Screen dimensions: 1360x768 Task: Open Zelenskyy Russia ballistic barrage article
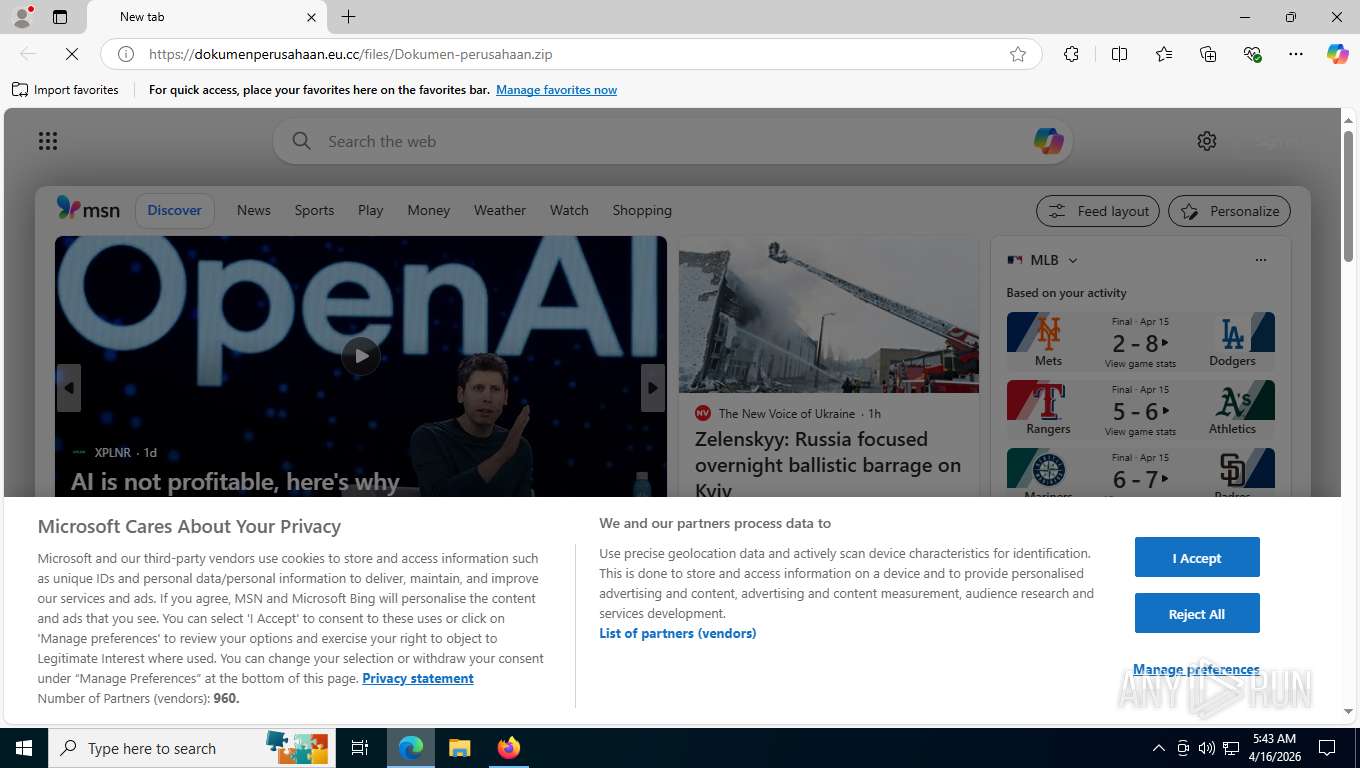[828, 465]
